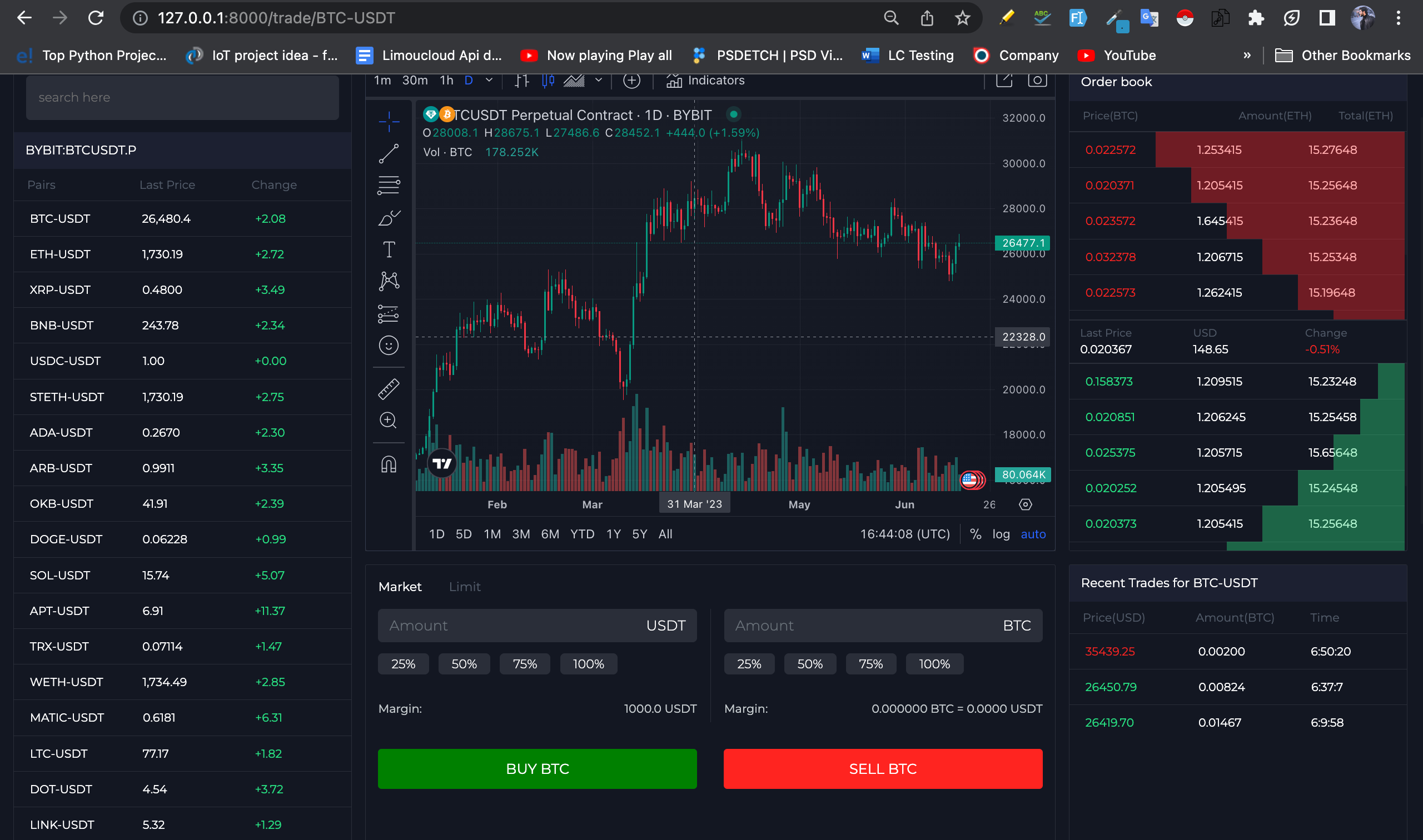The width and height of the screenshot is (1423, 840).
Task: Select the SOL-USDT pair row
Action: pyautogui.click(x=182, y=575)
